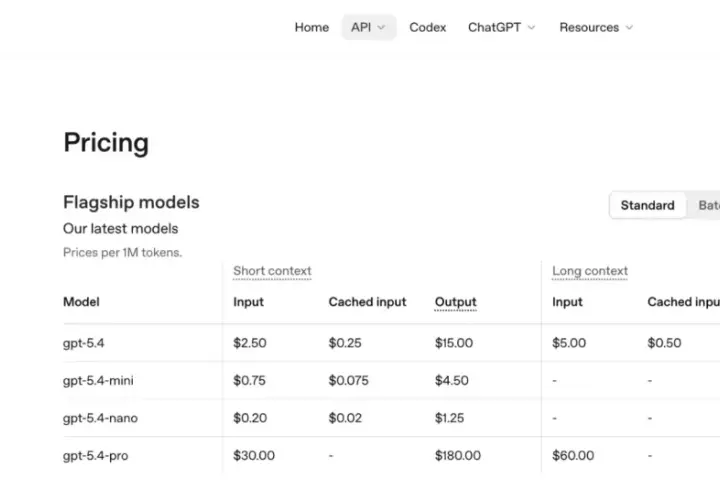
Task: Click the $1.25 output price
Action: point(450,418)
